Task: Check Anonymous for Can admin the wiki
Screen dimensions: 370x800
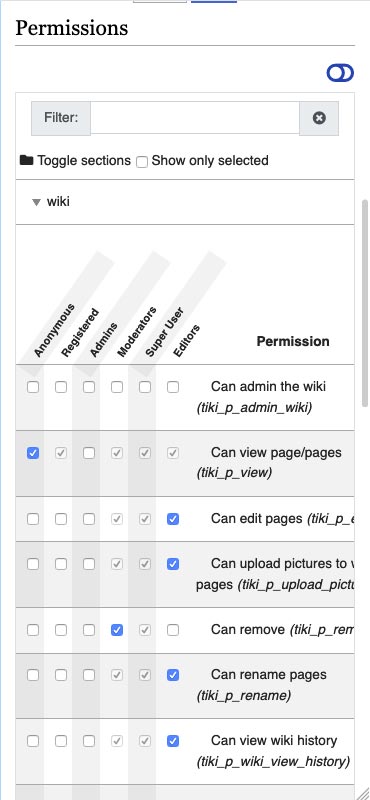Action: pos(33,387)
